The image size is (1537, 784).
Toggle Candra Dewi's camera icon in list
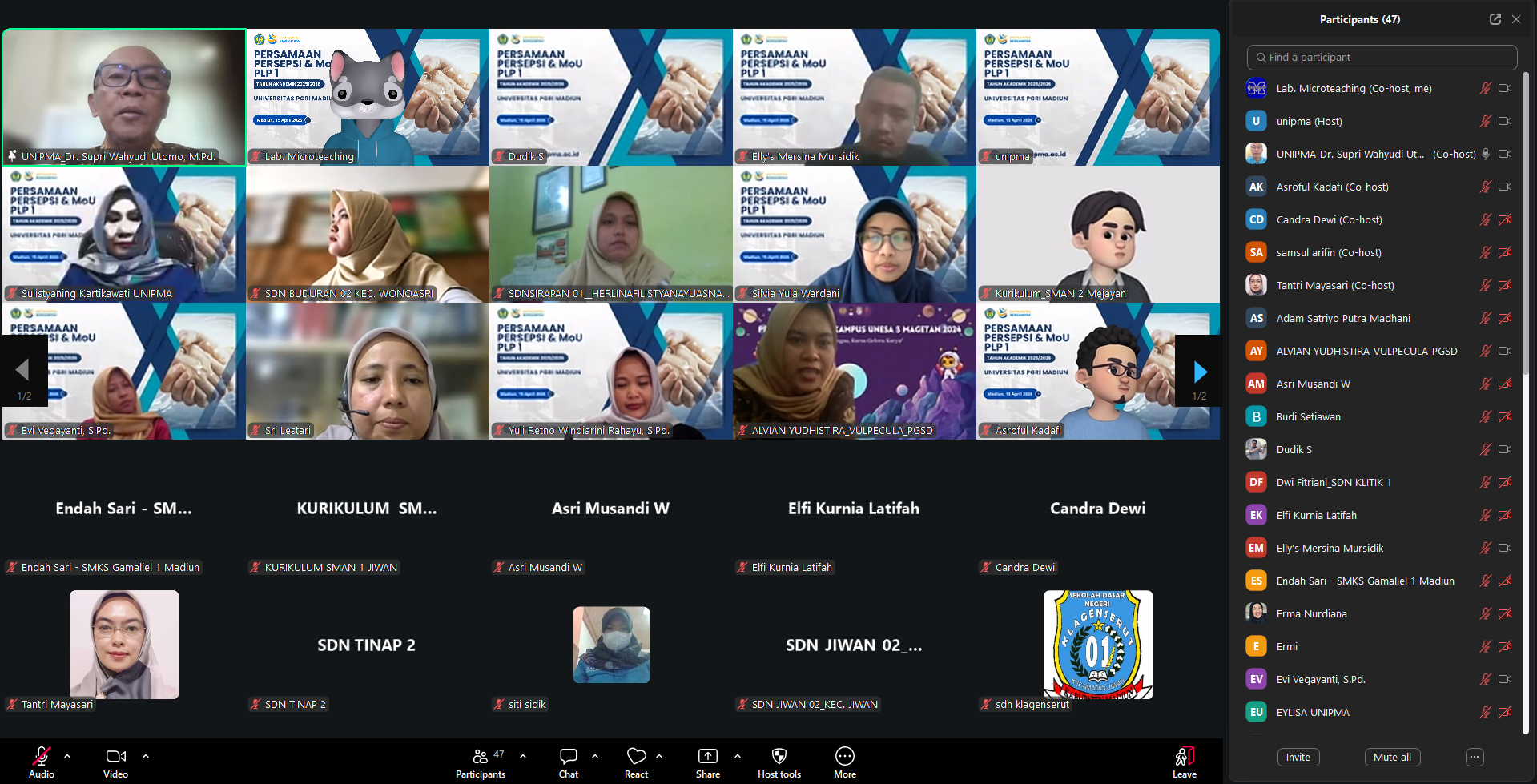coord(1505,219)
